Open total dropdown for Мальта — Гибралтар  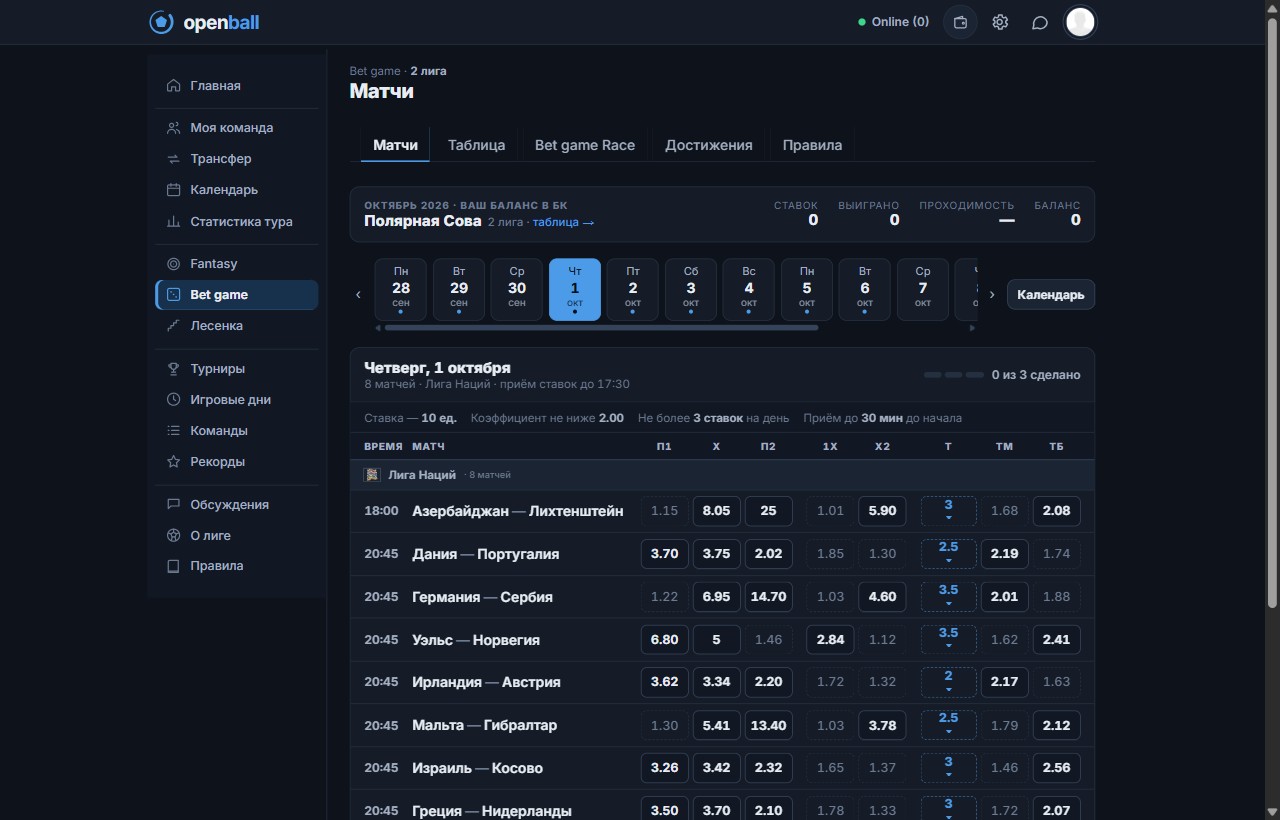[948, 725]
